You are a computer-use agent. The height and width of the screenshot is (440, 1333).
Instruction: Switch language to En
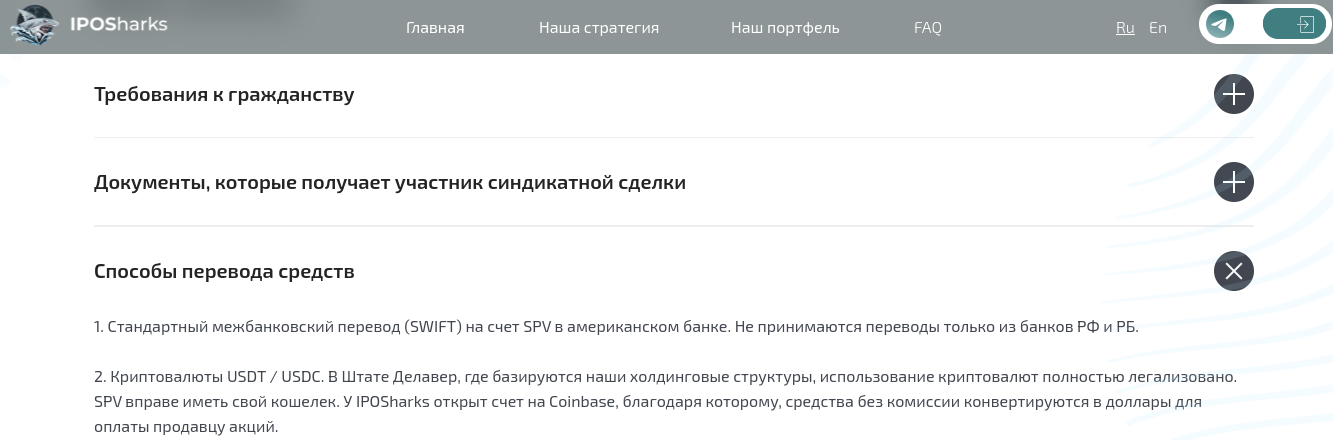click(1158, 28)
